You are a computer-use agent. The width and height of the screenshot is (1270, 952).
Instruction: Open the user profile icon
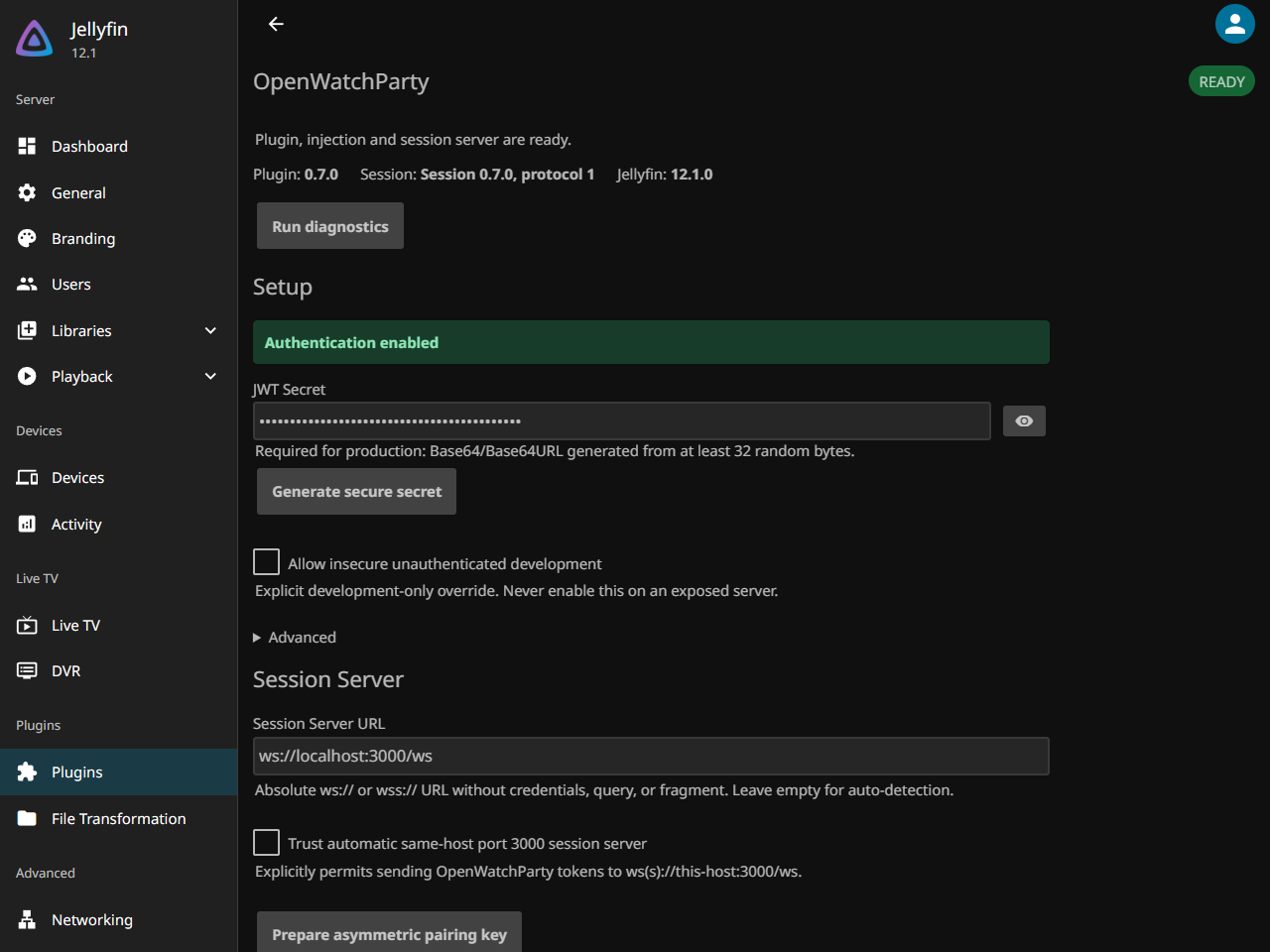(x=1235, y=24)
